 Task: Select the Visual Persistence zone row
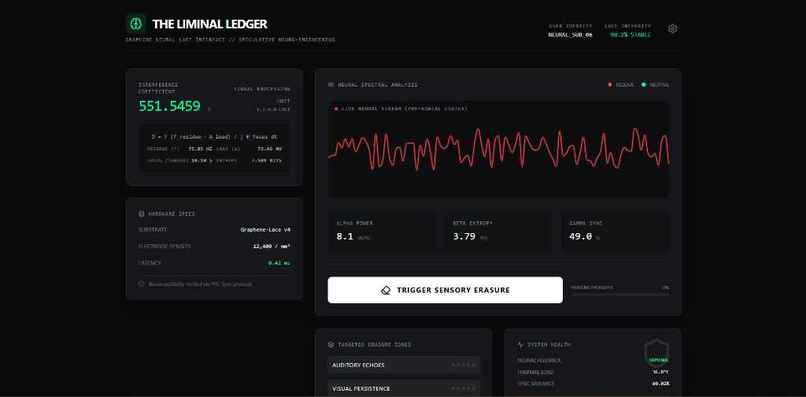tap(404, 389)
